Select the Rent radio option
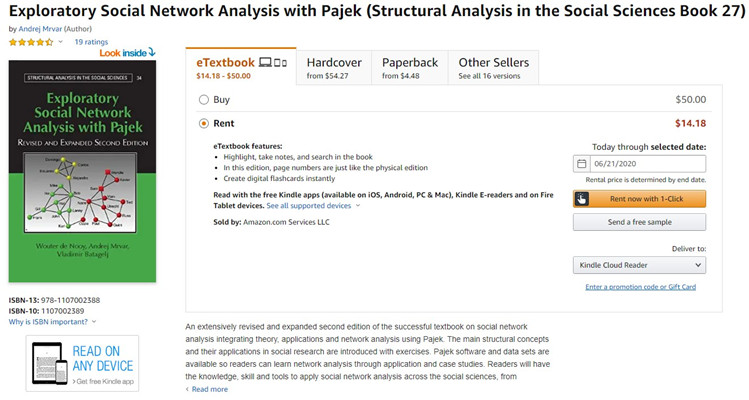This screenshot has width=749, height=400. (204, 124)
